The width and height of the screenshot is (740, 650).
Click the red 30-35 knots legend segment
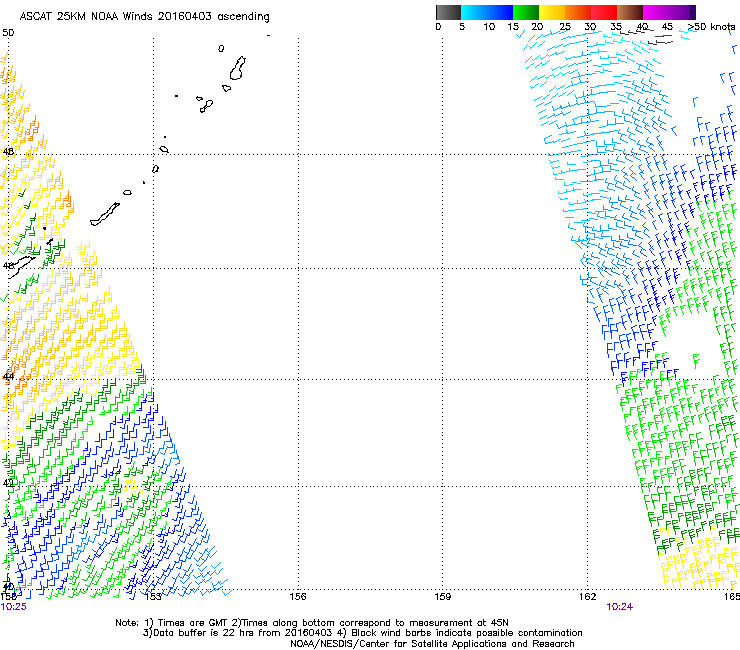[604, 12]
